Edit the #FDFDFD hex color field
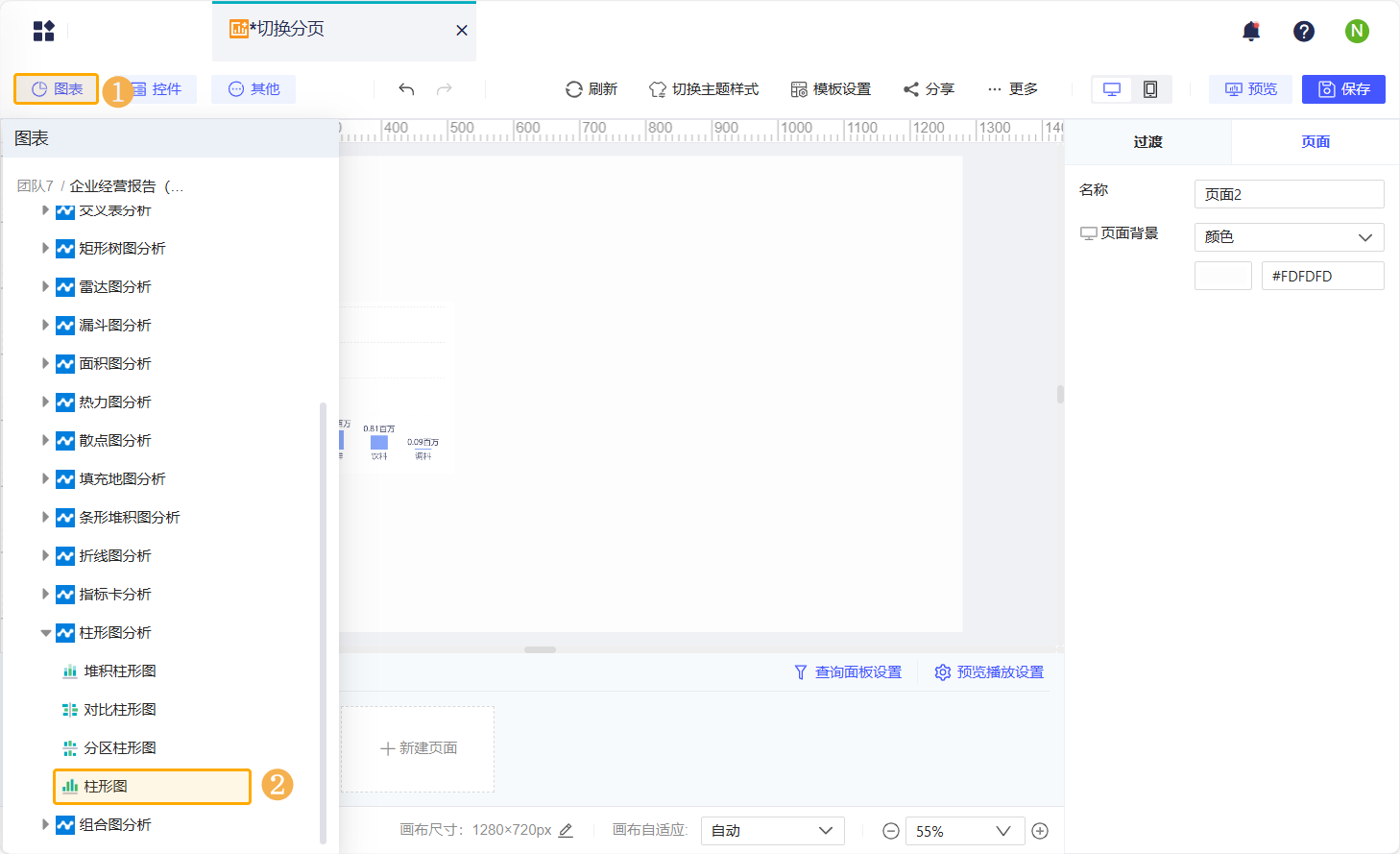Image resolution: width=1400 pixels, height=854 pixels. (x=1322, y=276)
